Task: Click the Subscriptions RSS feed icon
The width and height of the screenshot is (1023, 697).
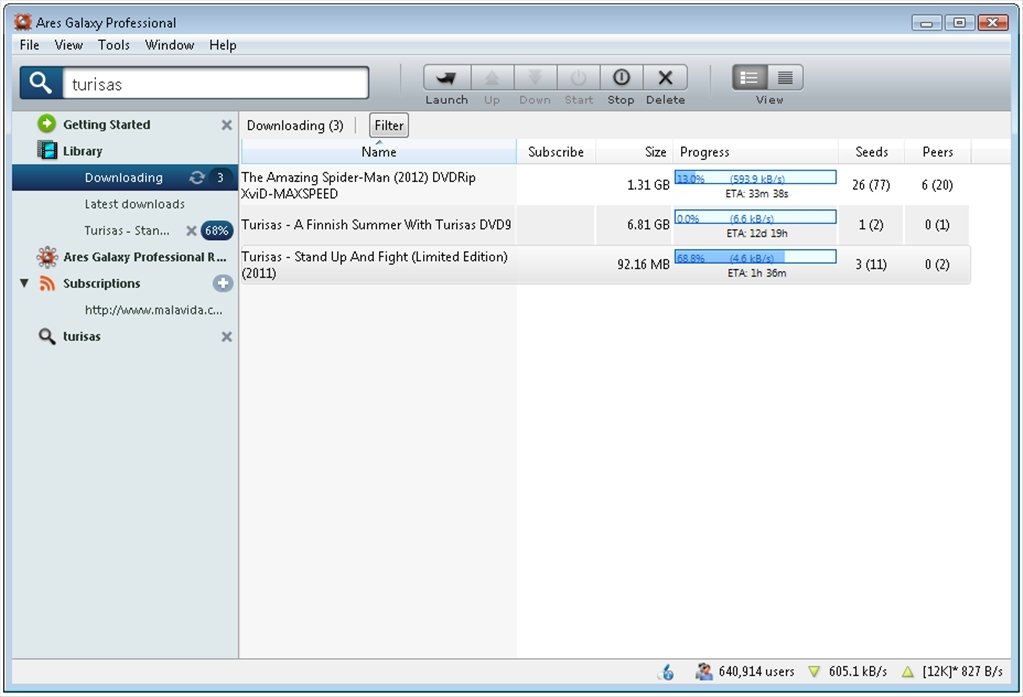Action: point(47,283)
